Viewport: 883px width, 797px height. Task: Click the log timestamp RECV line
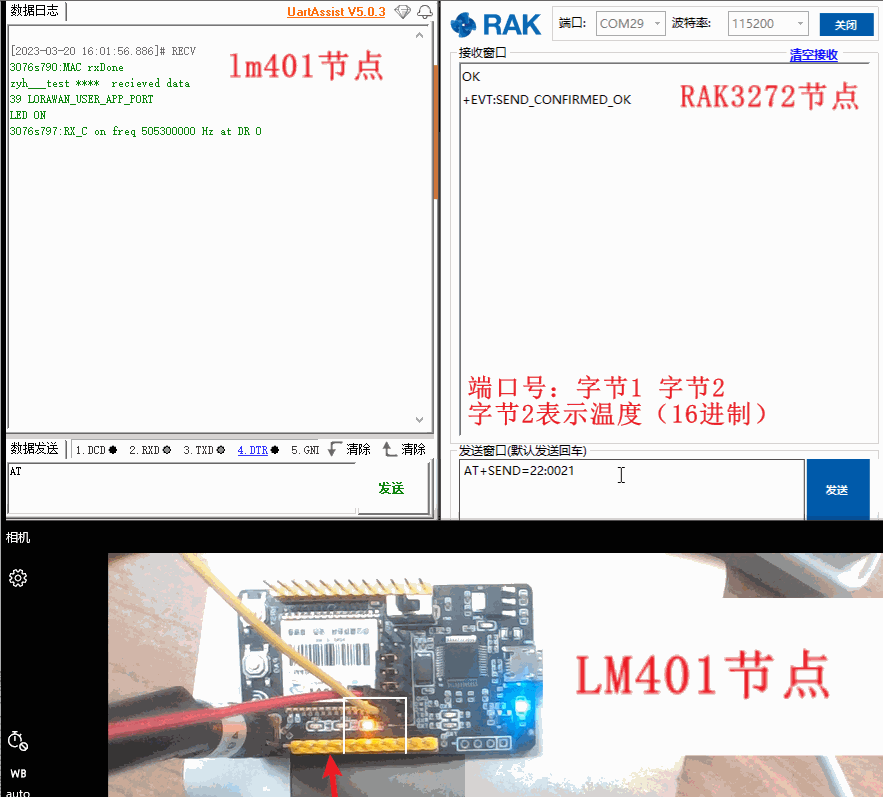[x=103, y=51]
